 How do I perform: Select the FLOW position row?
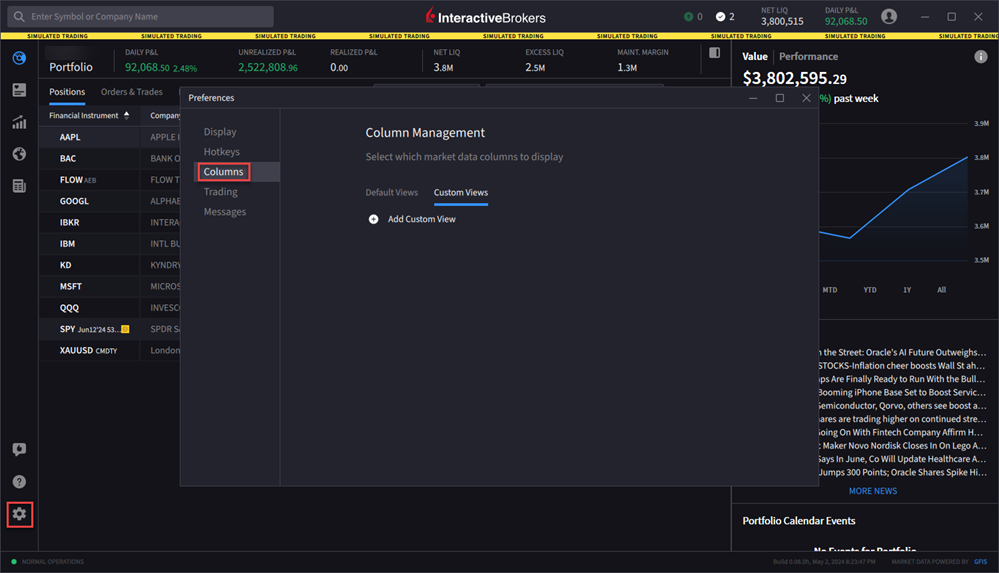point(110,180)
